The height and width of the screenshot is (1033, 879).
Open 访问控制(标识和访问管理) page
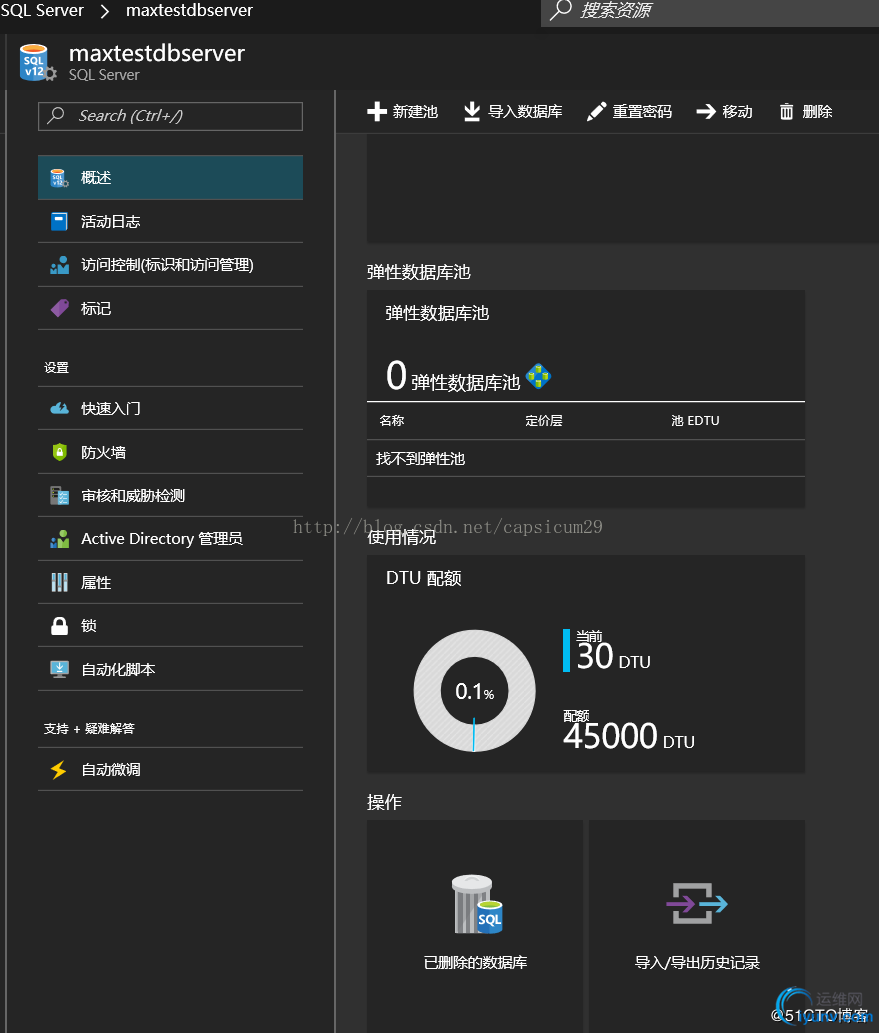pyautogui.click(x=171, y=265)
